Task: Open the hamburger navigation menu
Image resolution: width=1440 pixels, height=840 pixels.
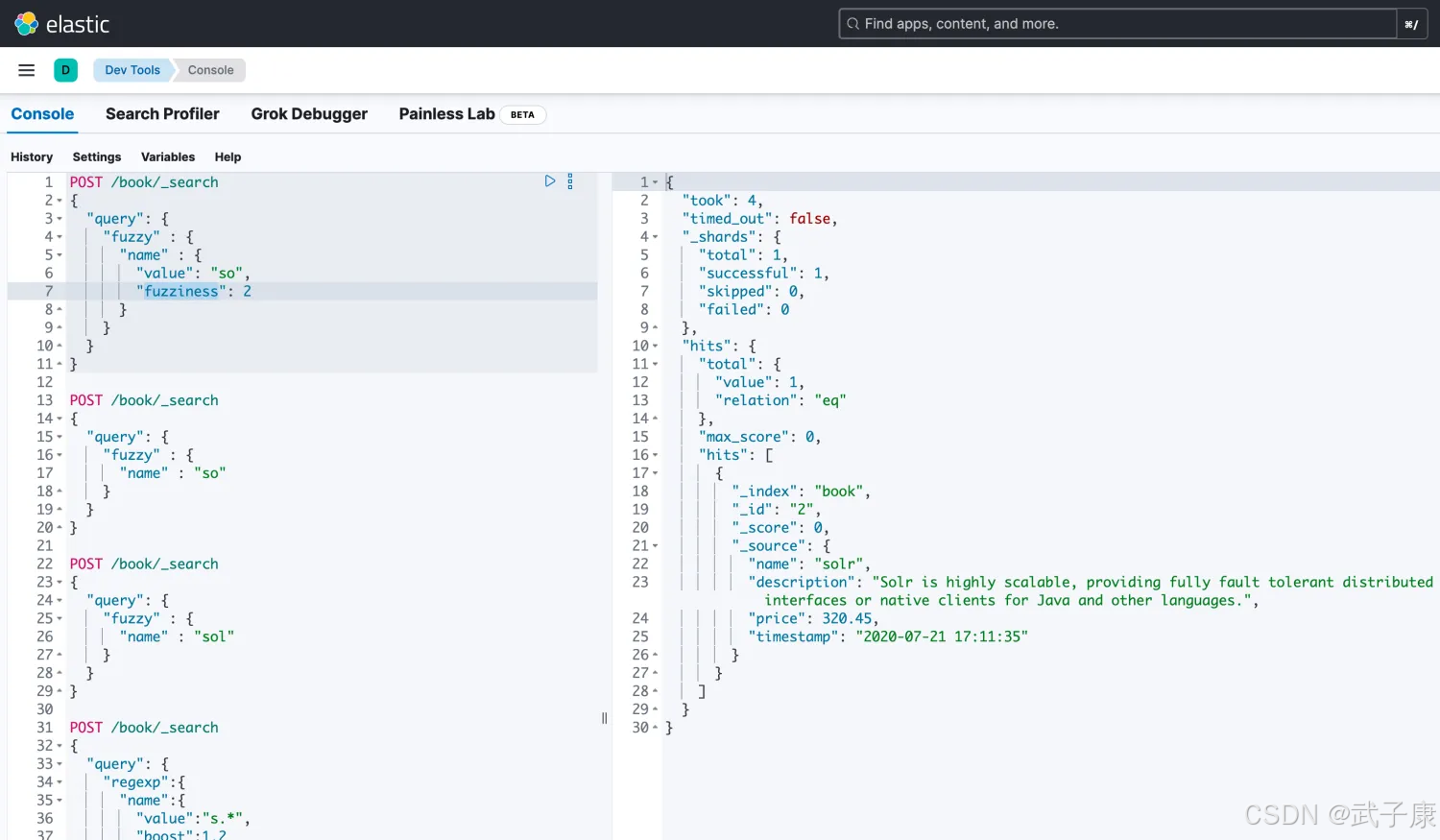Action: [27, 70]
